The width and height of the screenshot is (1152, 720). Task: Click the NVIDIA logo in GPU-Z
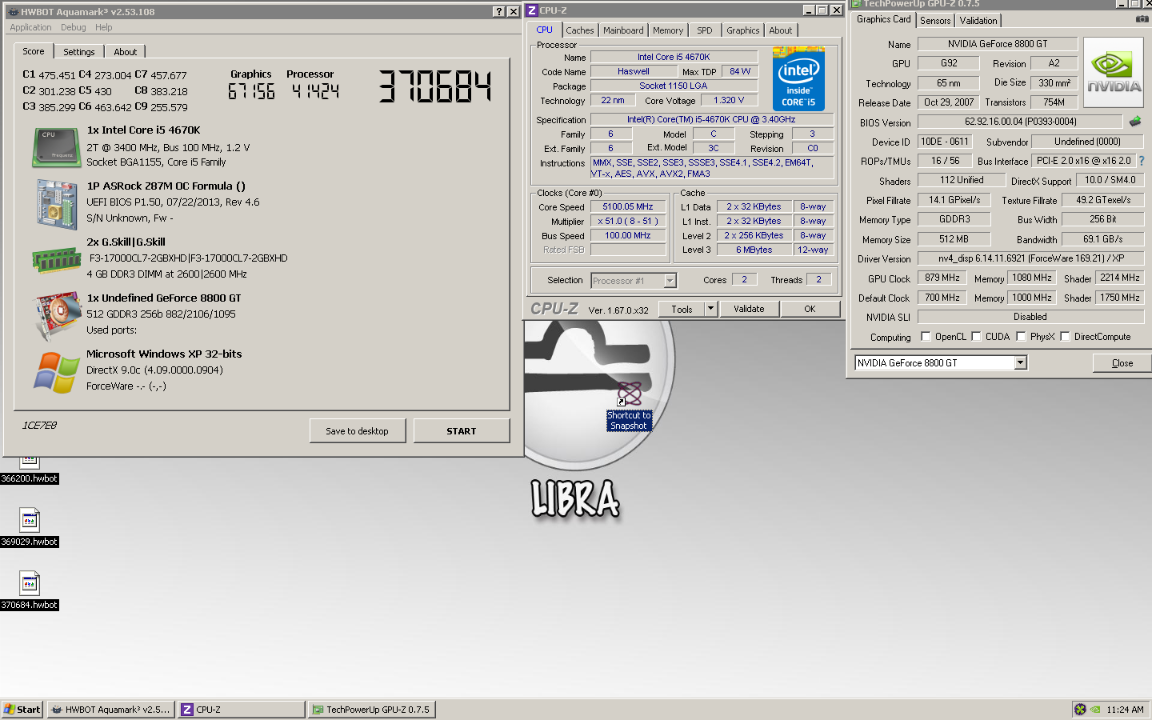(x=1113, y=72)
